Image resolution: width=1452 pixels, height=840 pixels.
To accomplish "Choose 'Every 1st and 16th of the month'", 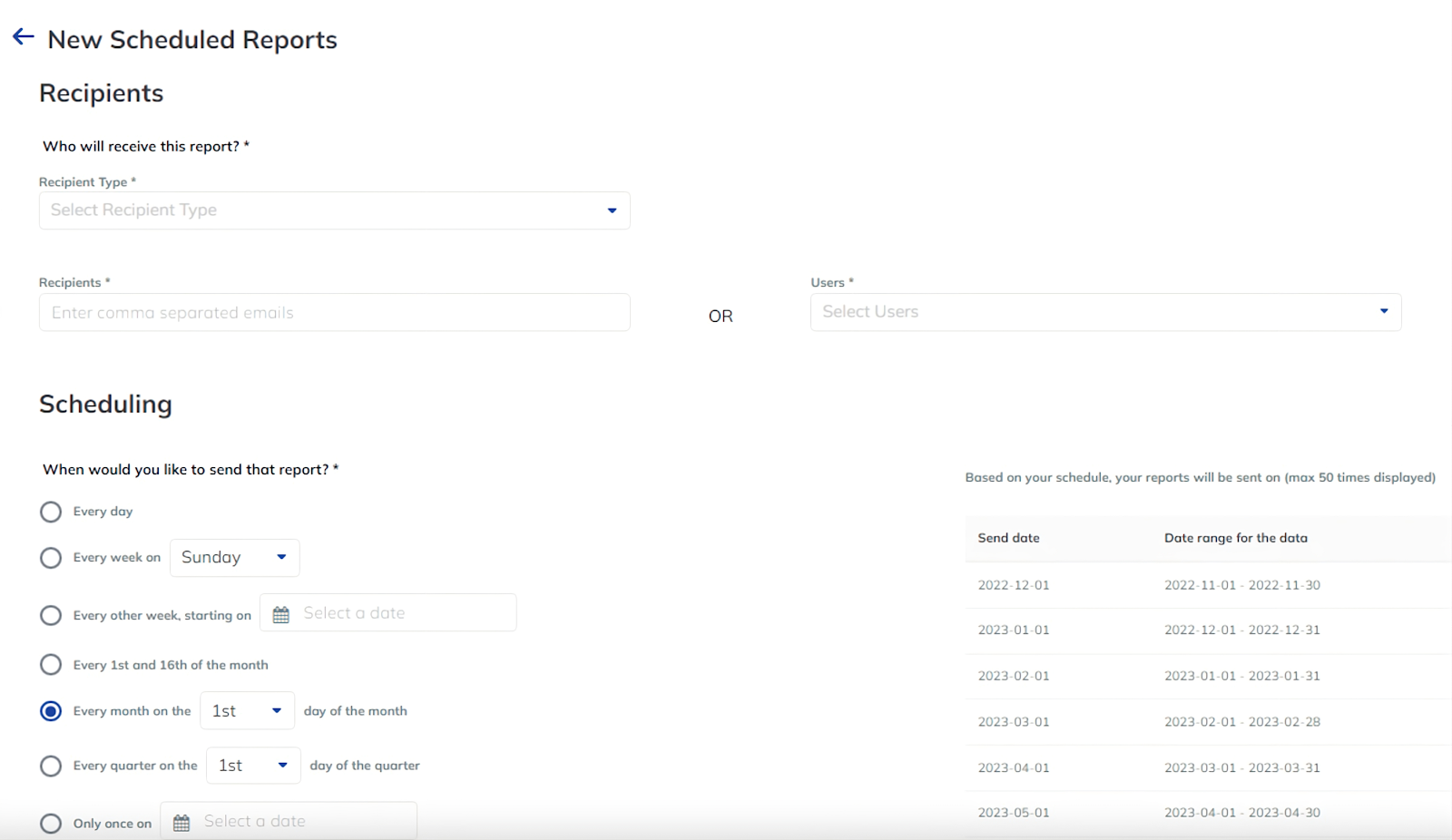I will pyautogui.click(x=51, y=664).
